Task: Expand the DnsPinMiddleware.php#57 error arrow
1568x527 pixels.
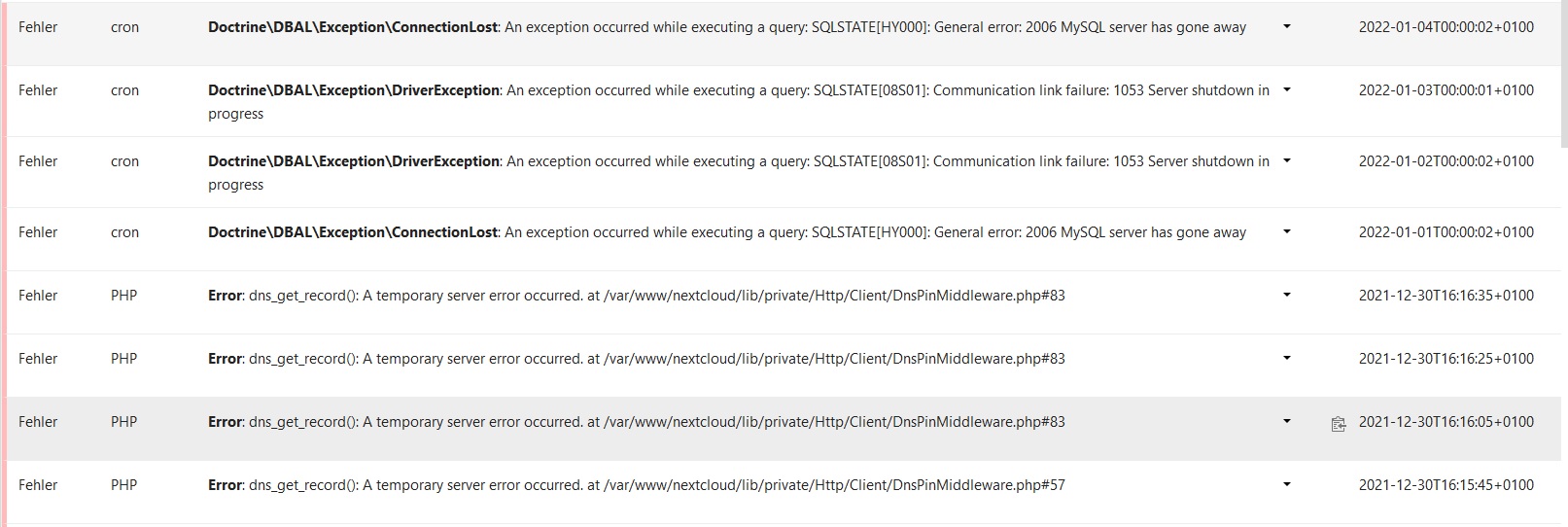Action: pyautogui.click(x=1287, y=484)
